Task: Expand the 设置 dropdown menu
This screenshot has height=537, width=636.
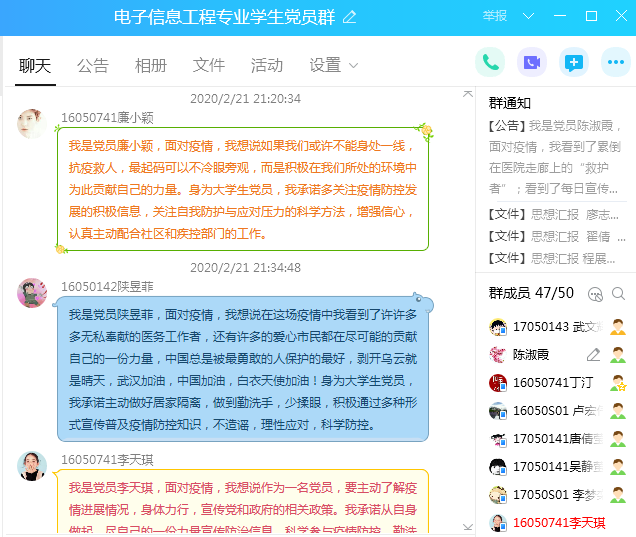Action: tap(333, 65)
